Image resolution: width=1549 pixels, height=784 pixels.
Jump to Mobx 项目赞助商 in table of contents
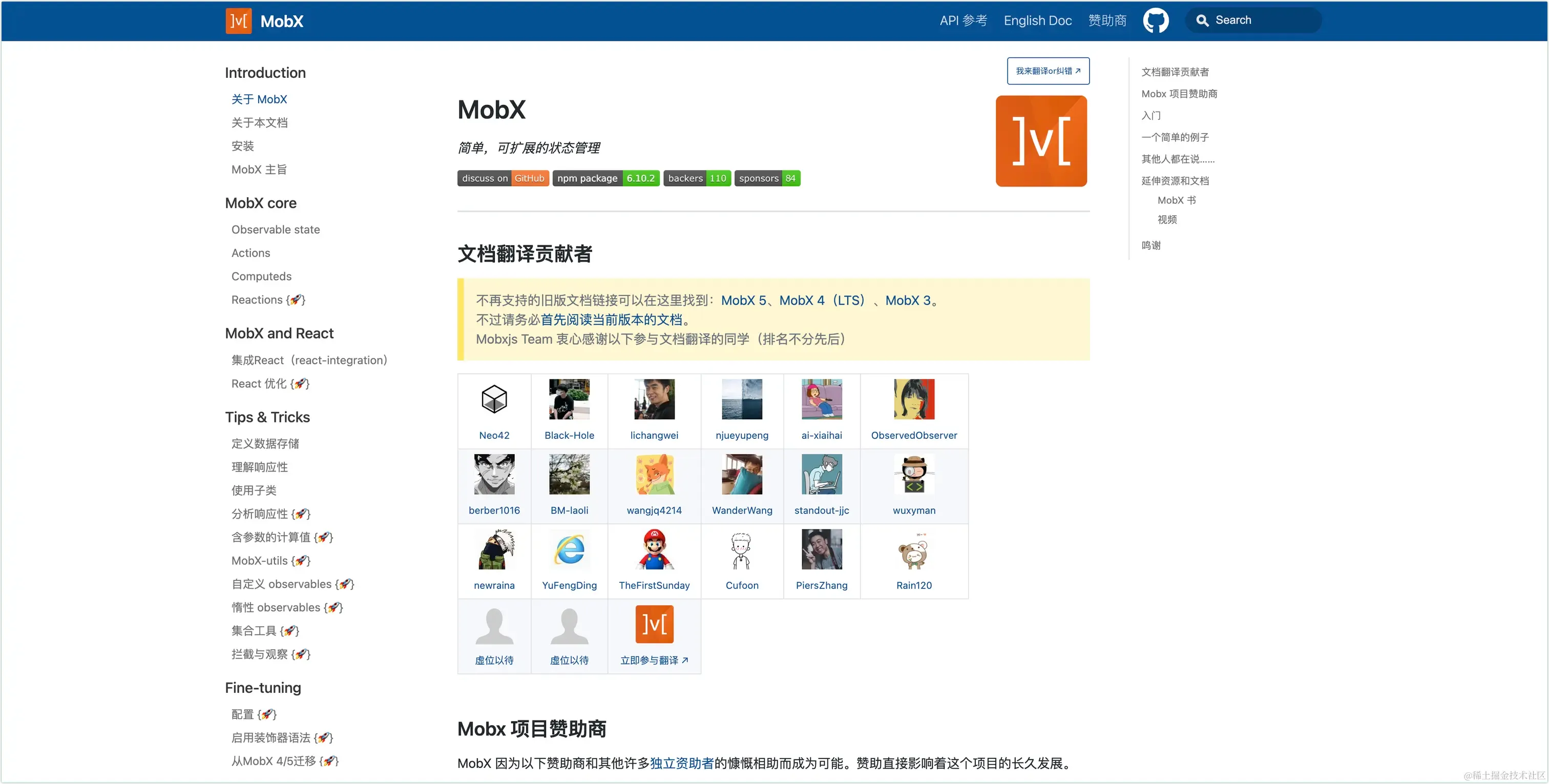[x=1179, y=94]
